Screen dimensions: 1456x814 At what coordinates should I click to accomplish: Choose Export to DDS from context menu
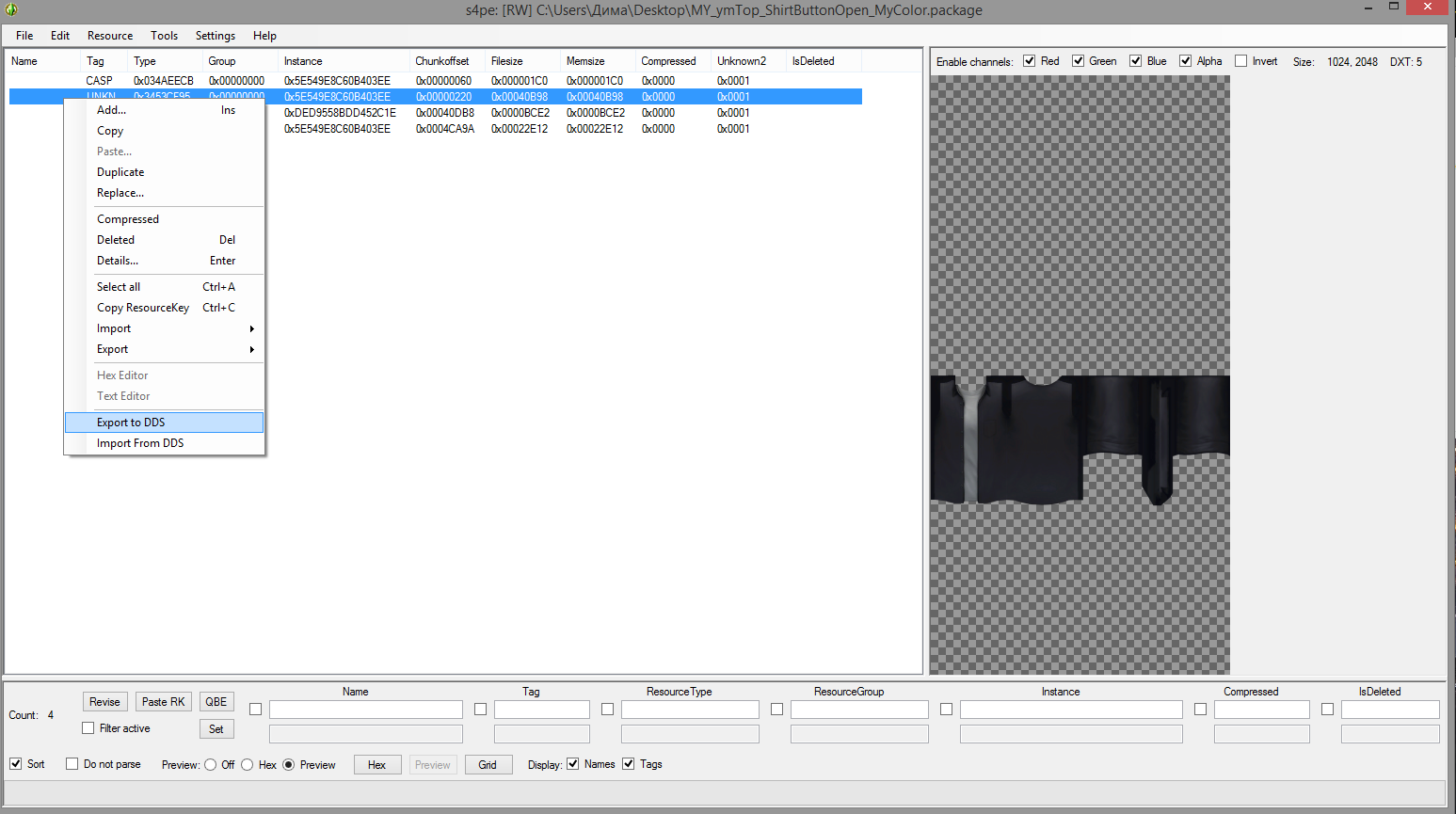click(131, 423)
